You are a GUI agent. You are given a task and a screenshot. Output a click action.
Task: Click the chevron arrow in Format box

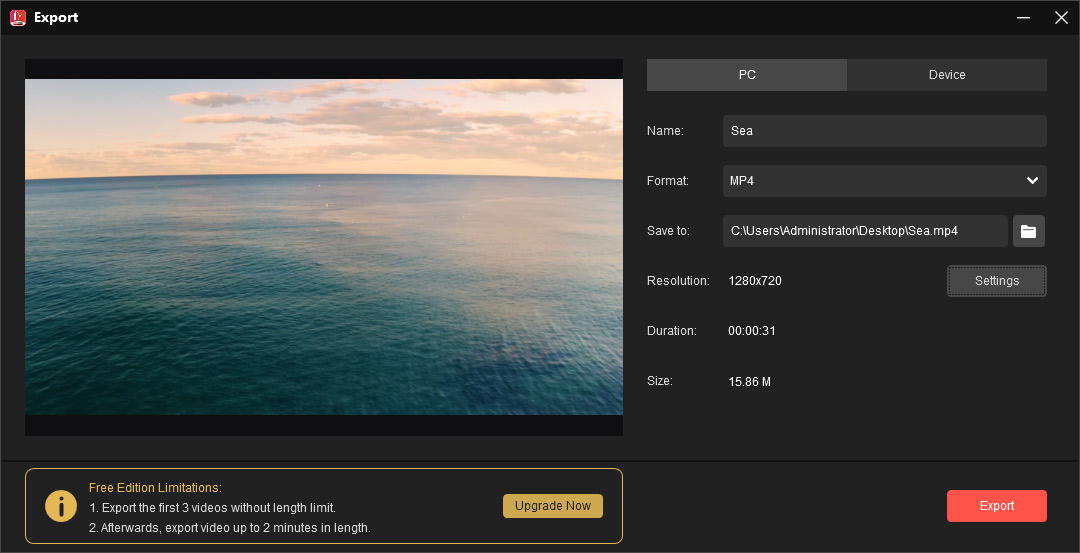1032,181
